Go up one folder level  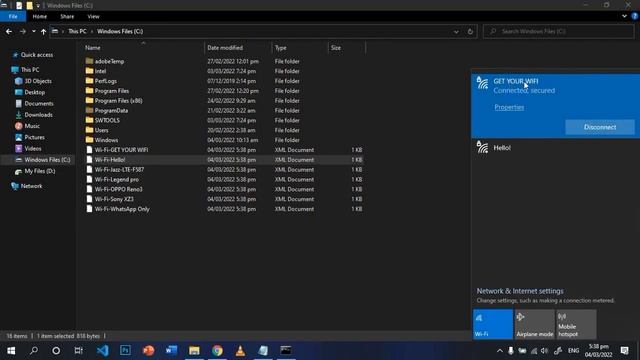click(x=43, y=31)
